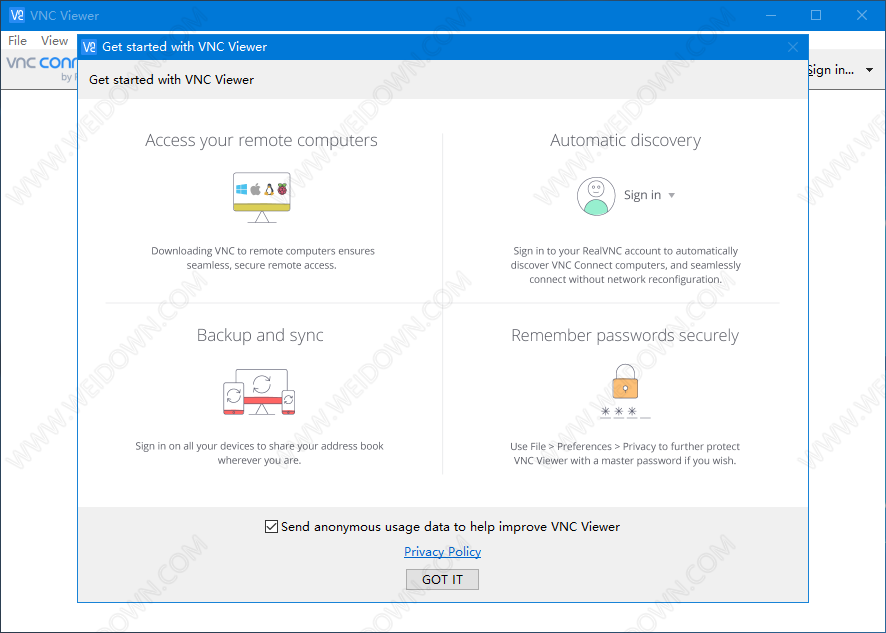The width and height of the screenshot is (886, 633).
Task: Click the user avatar icon
Action: [596, 196]
